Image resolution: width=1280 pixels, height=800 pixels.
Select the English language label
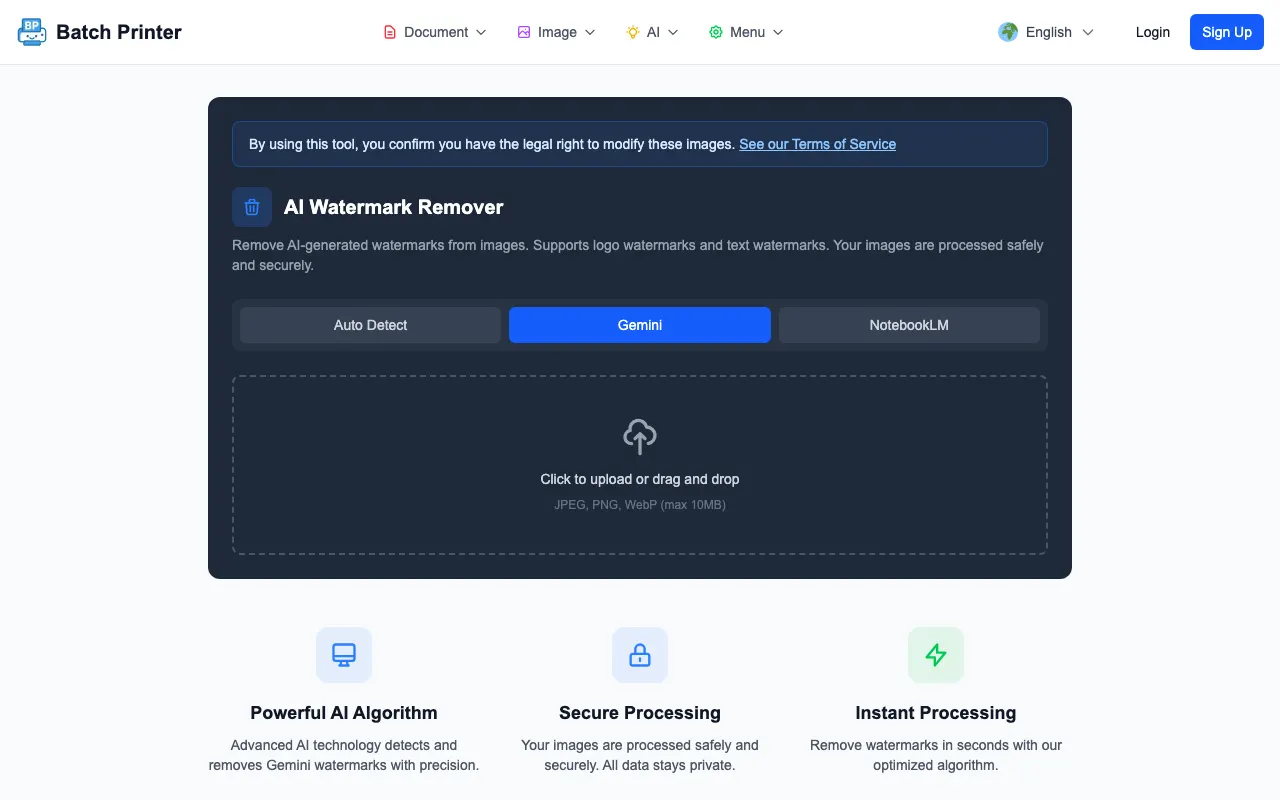coord(1049,32)
